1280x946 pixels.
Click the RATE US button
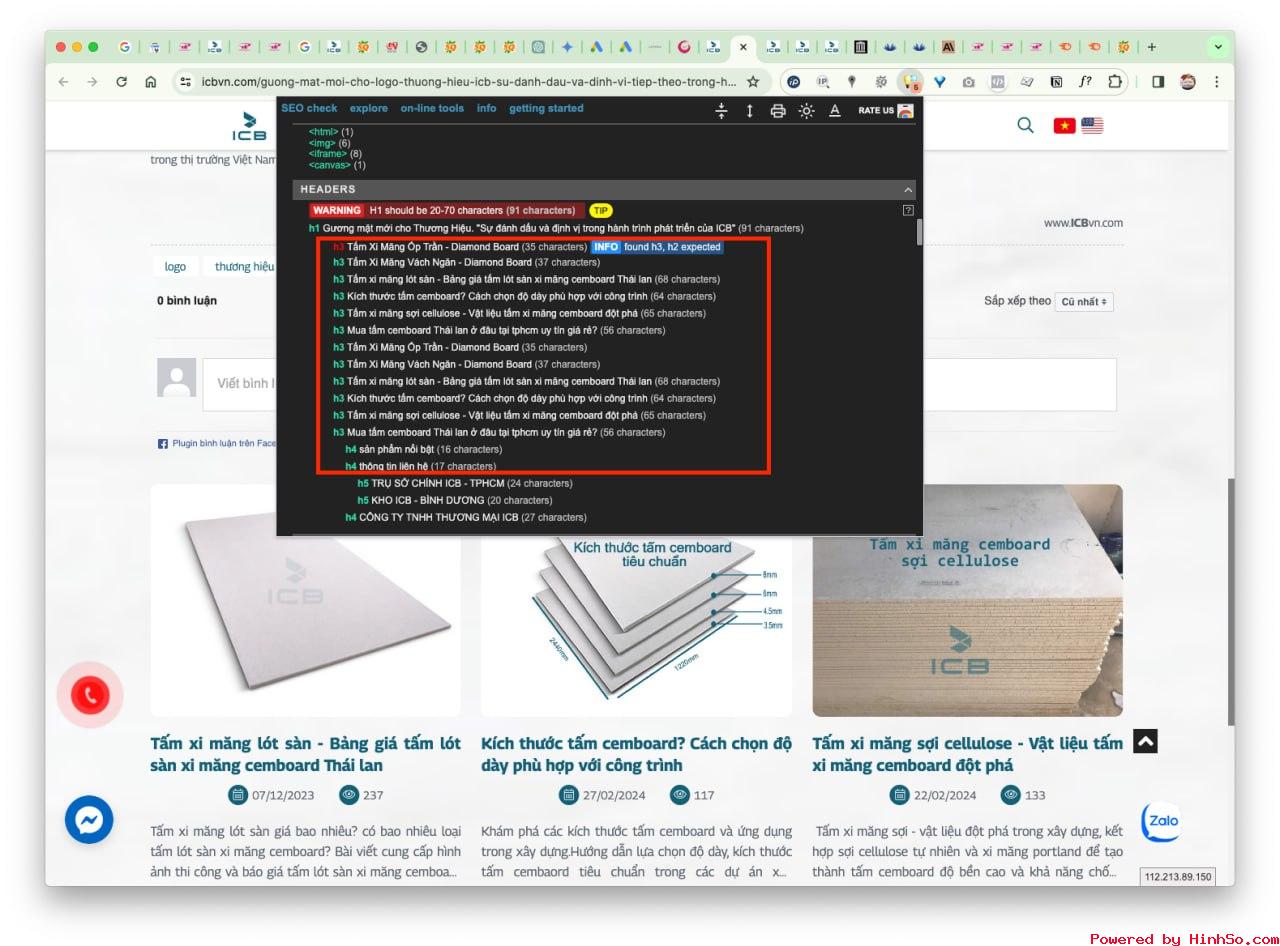[x=885, y=110]
